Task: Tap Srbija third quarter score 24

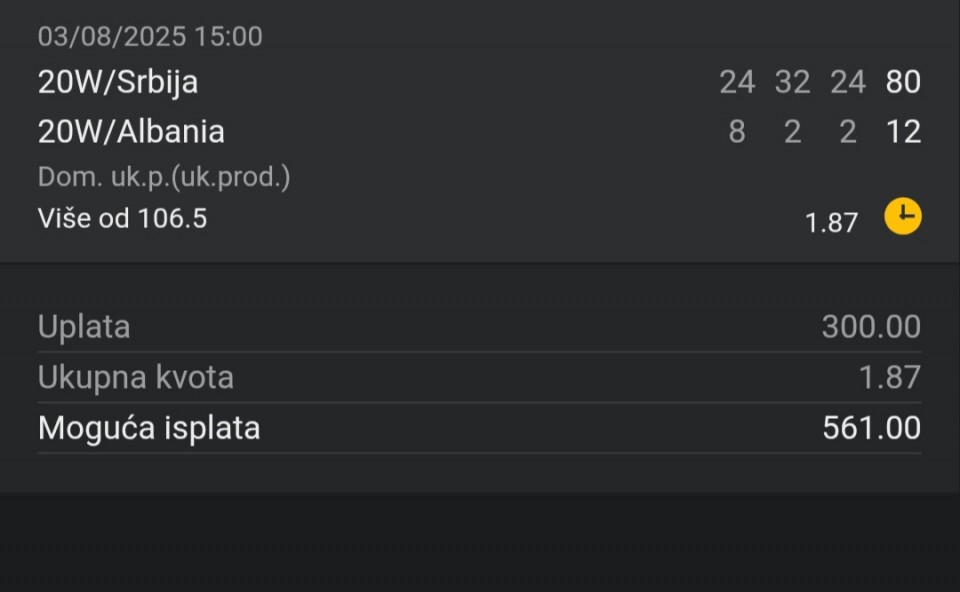Action: pyautogui.click(x=848, y=82)
